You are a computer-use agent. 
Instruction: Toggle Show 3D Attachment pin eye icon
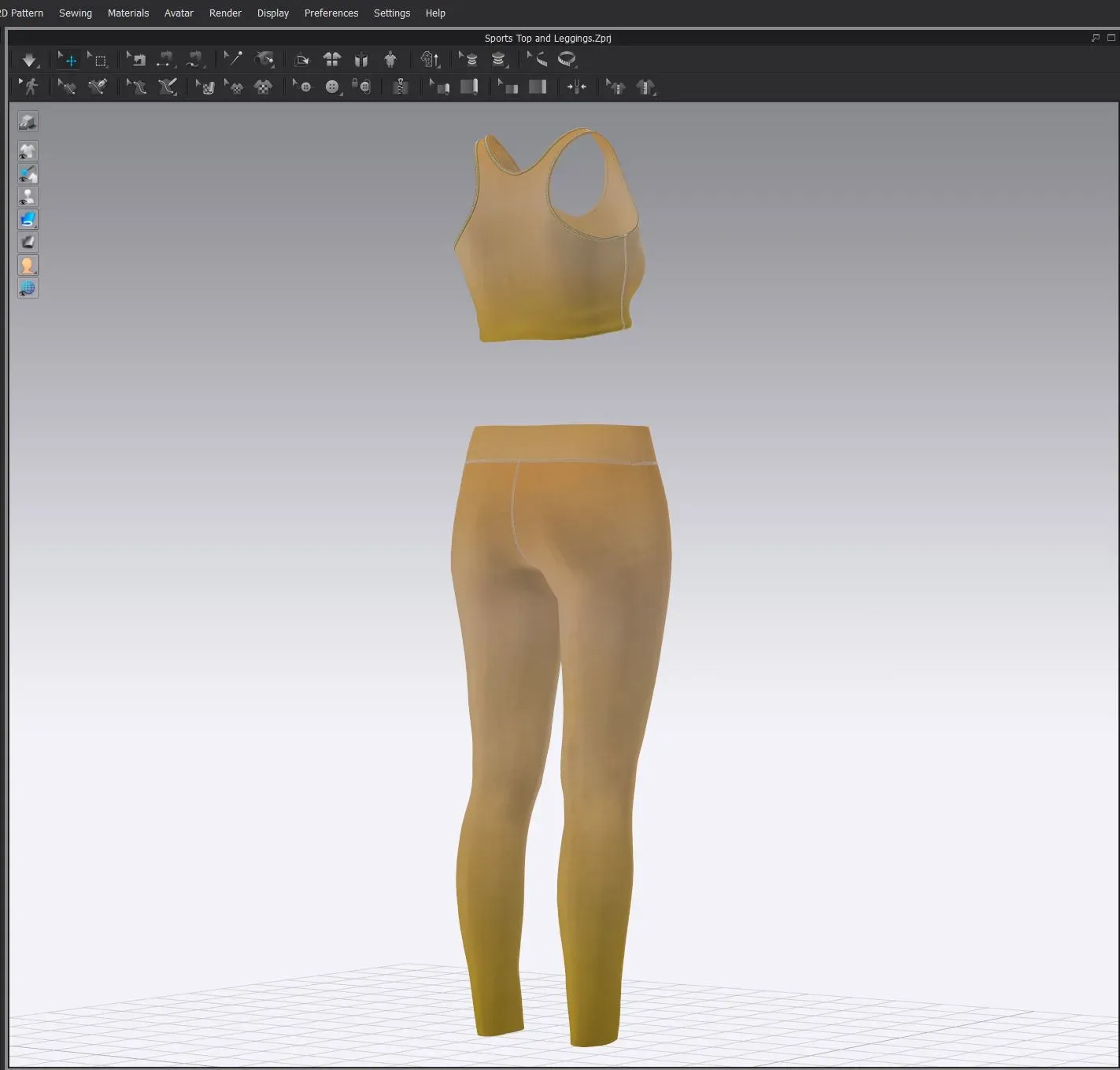pos(28,174)
